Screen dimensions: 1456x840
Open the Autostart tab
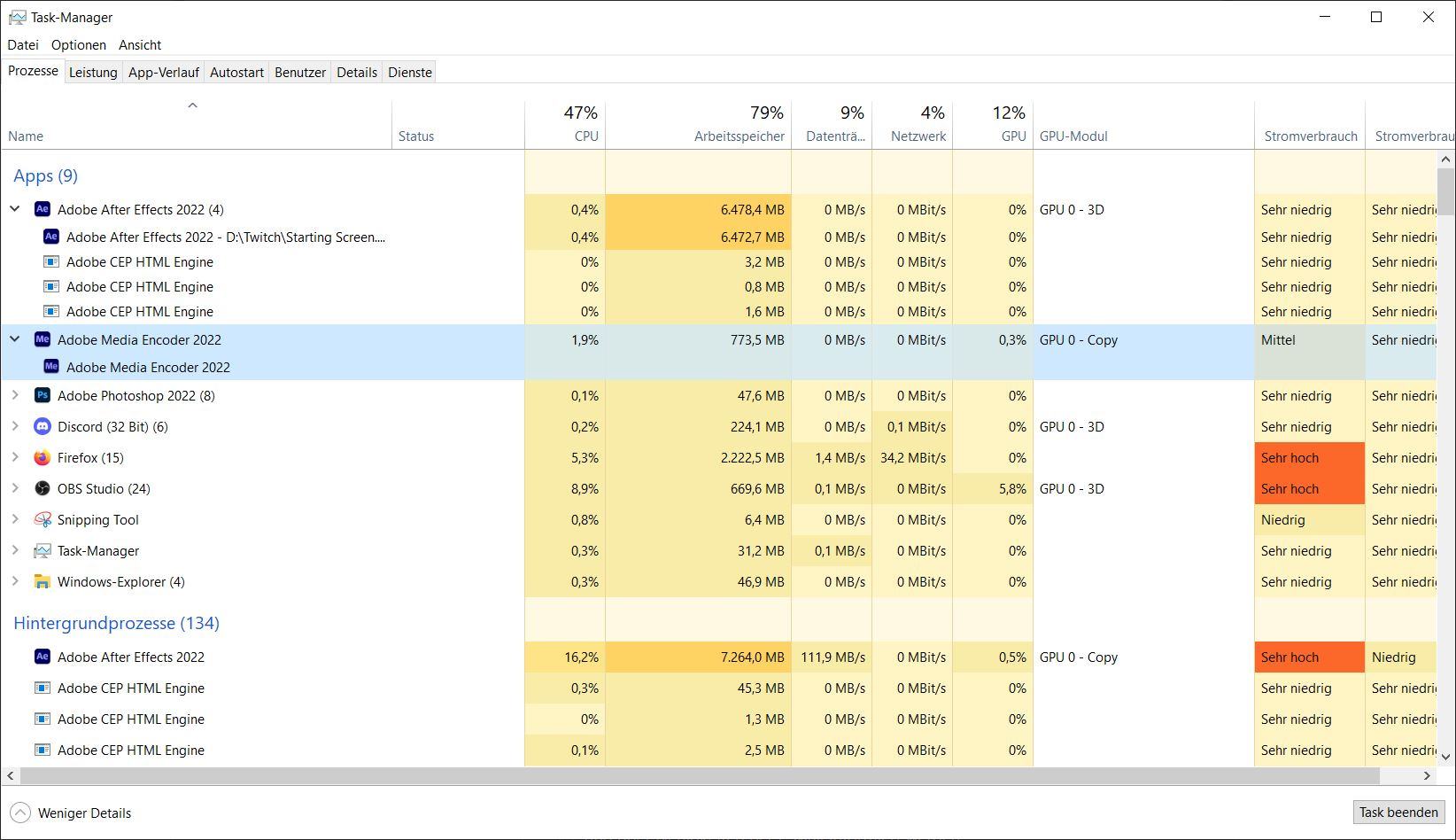[236, 73]
